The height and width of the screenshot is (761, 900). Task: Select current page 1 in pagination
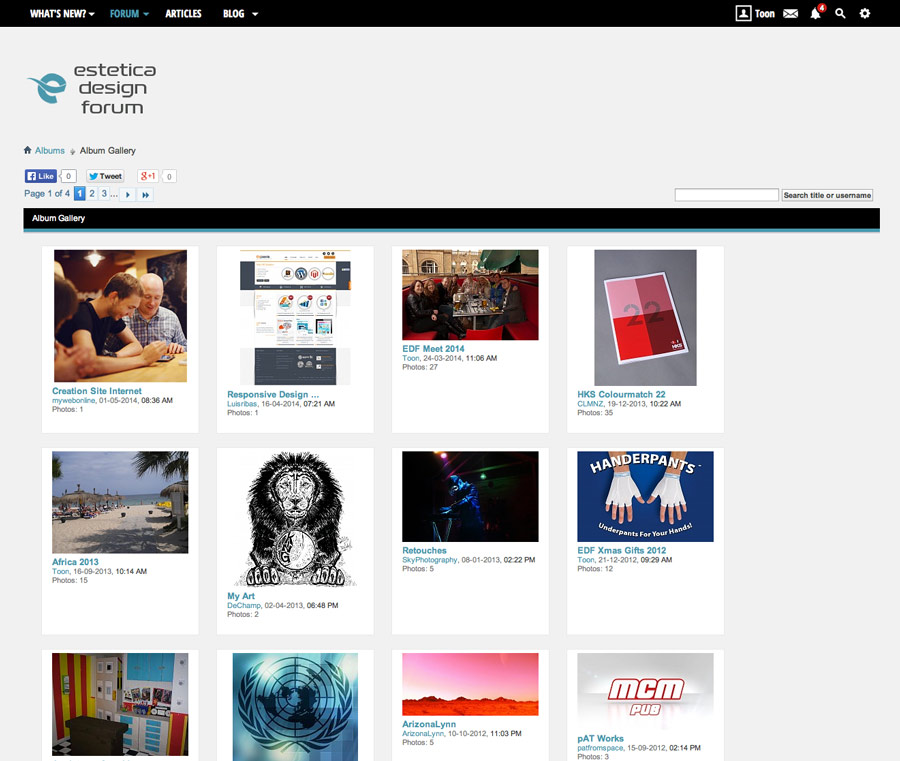pyautogui.click(x=80, y=194)
